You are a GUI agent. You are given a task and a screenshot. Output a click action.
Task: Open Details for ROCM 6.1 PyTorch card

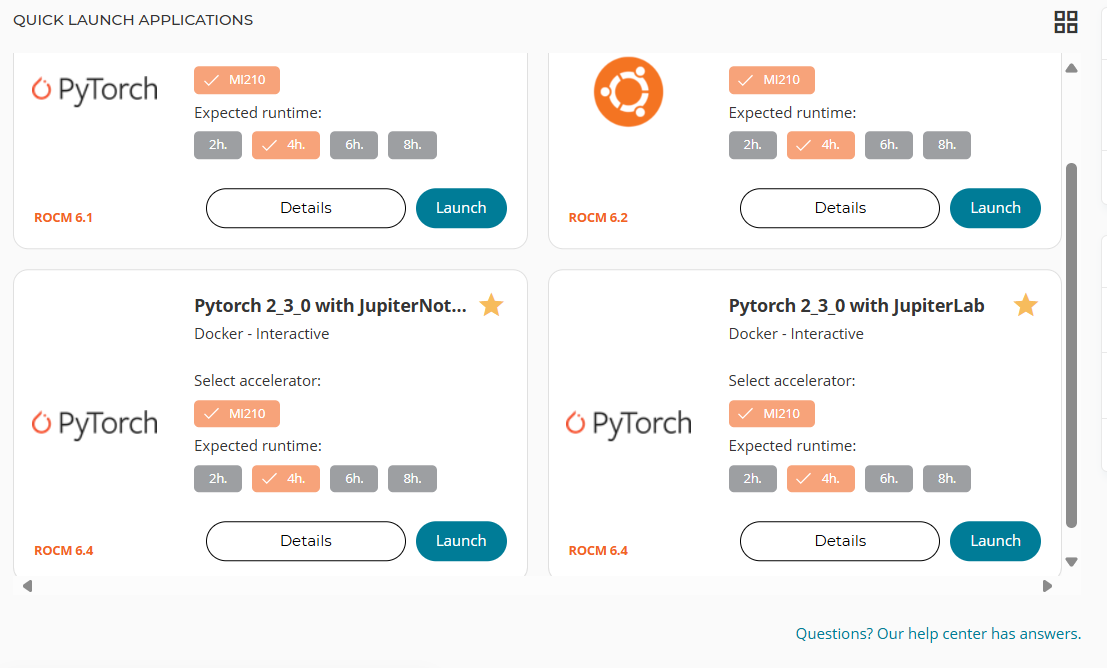pyautogui.click(x=306, y=208)
